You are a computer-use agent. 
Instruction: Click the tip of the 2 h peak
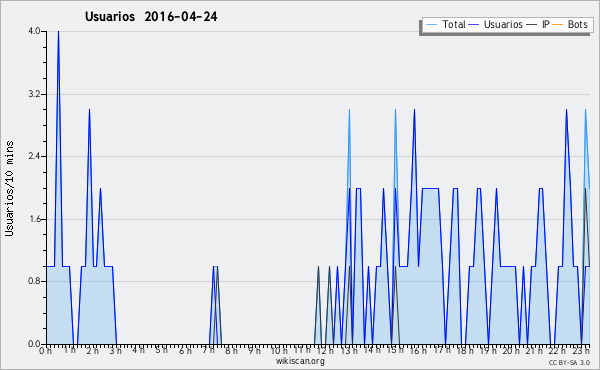89,110
